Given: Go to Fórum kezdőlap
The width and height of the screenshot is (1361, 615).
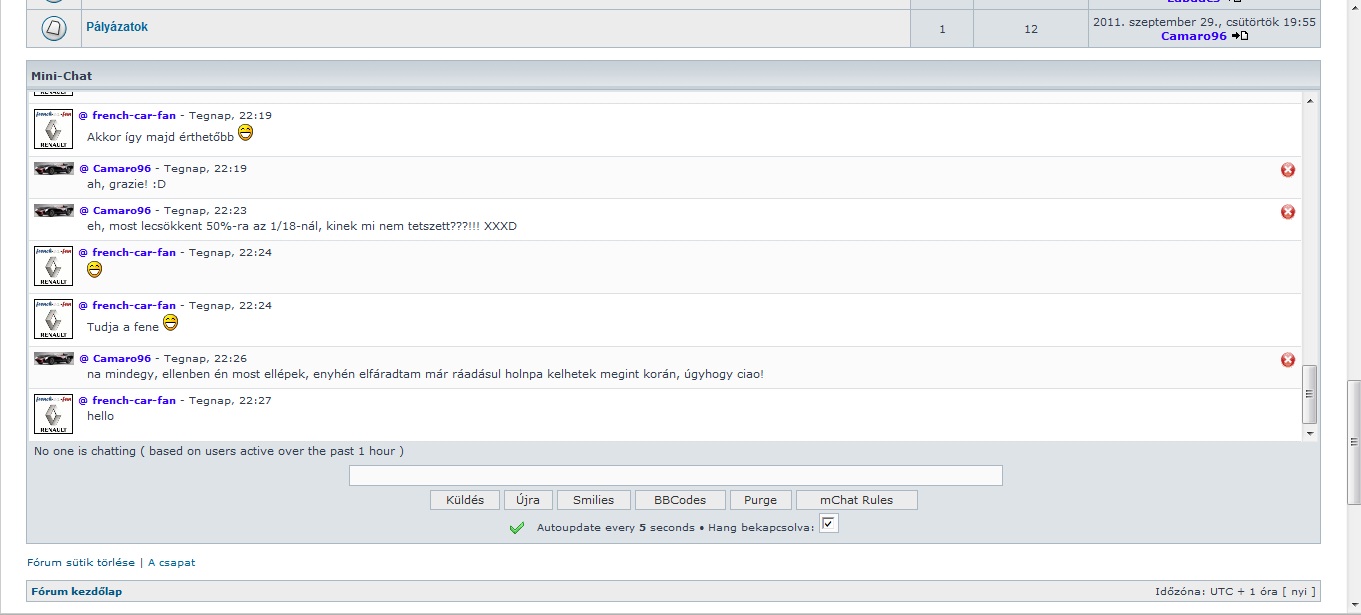Looking at the screenshot, I should point(77,592).
